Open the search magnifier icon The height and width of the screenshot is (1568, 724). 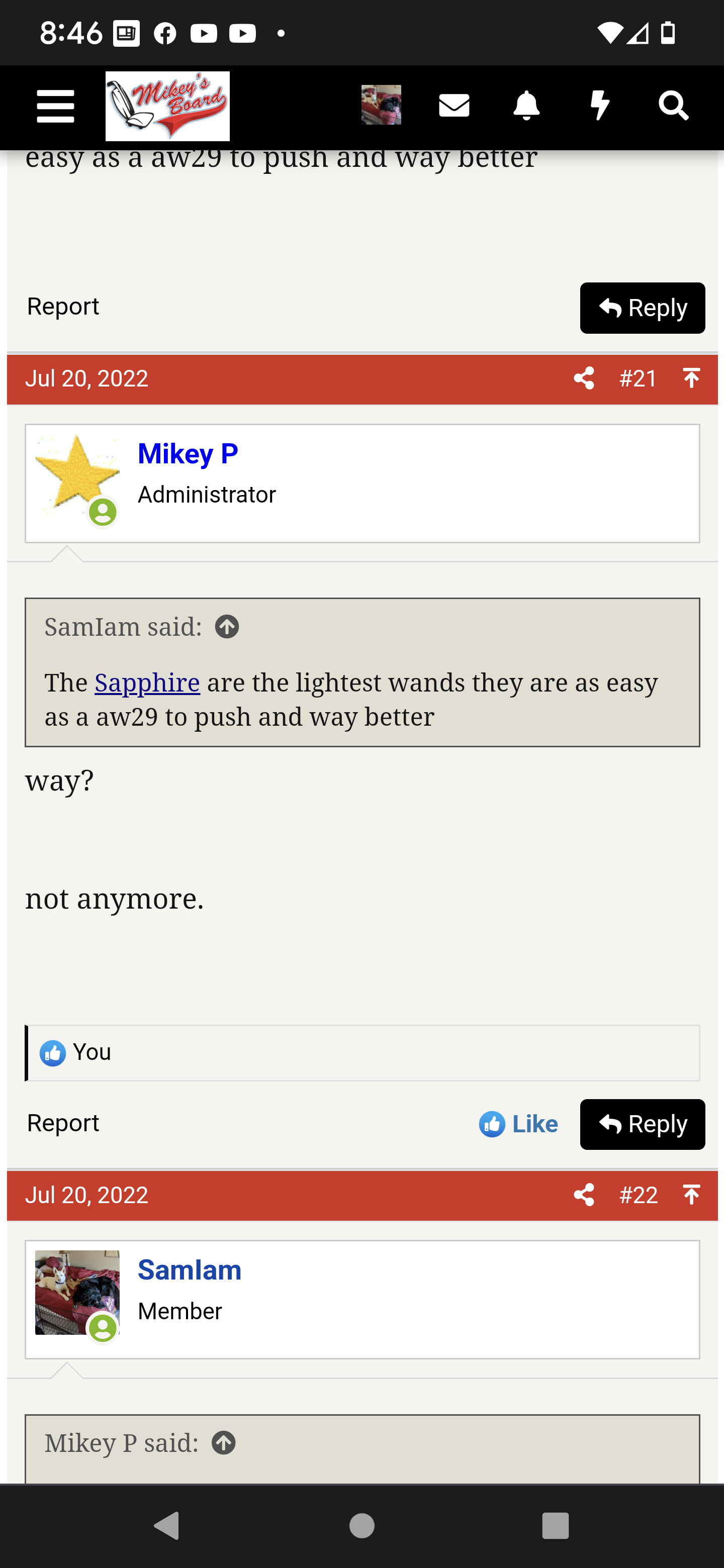(673, 106)
